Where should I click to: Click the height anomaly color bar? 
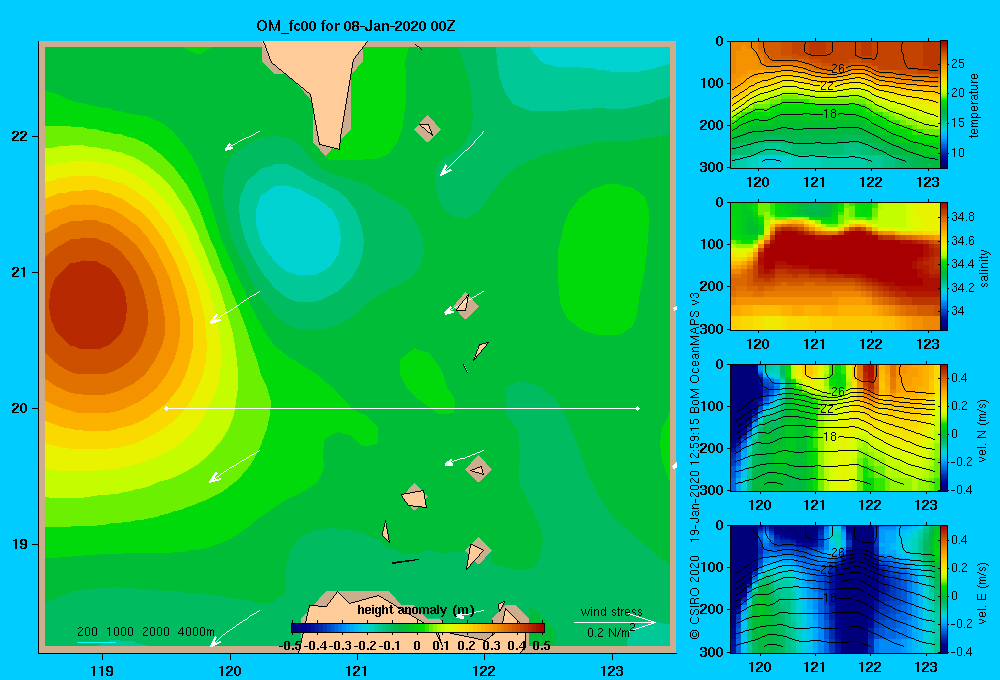click(418, 628)
